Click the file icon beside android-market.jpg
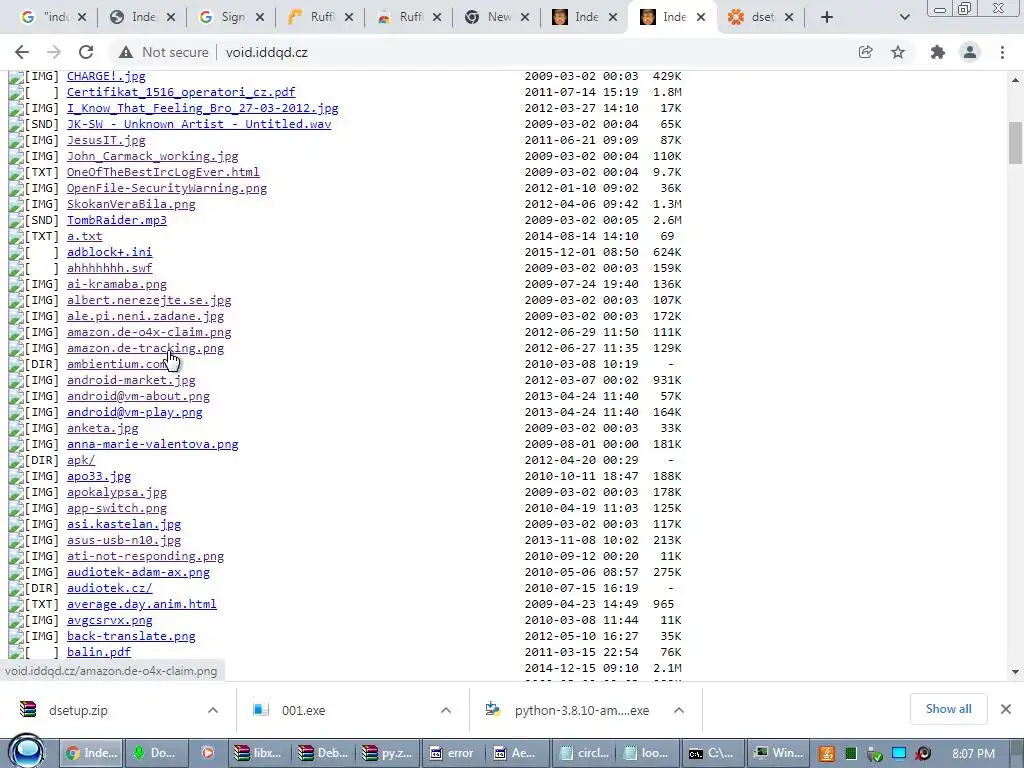The image size is (1024, 768). tap(16, 380)
